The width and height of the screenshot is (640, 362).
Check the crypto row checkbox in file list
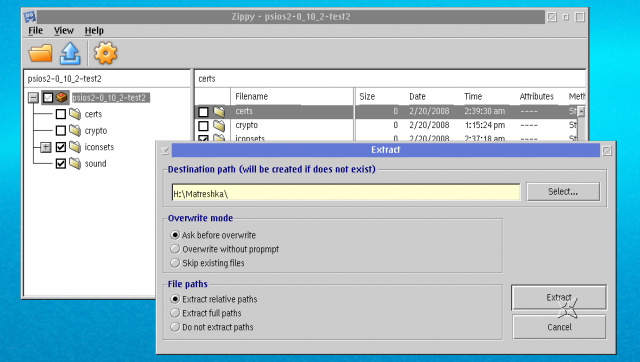(x=203, y=126)
